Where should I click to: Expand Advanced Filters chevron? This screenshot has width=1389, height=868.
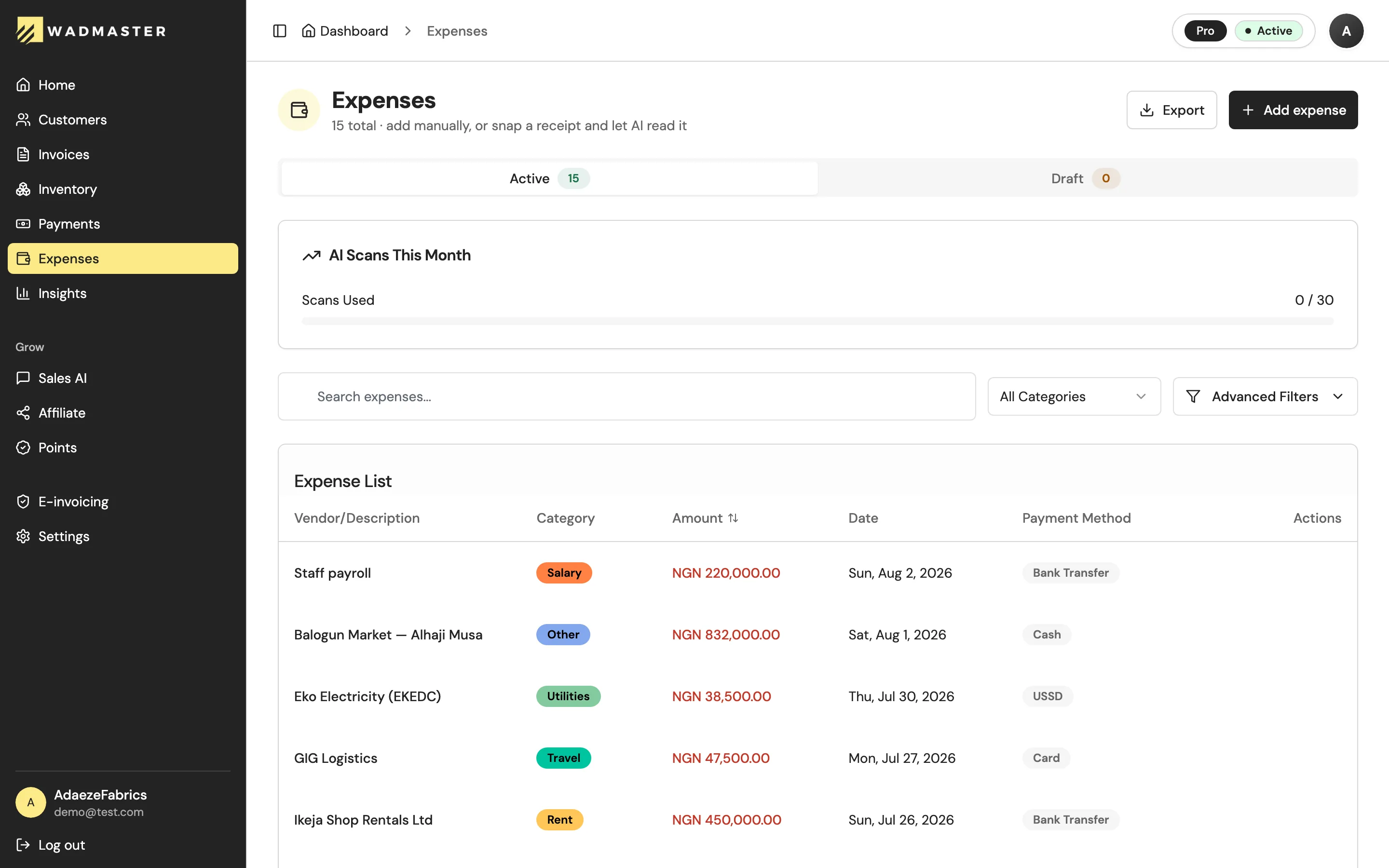[1338, 396]
